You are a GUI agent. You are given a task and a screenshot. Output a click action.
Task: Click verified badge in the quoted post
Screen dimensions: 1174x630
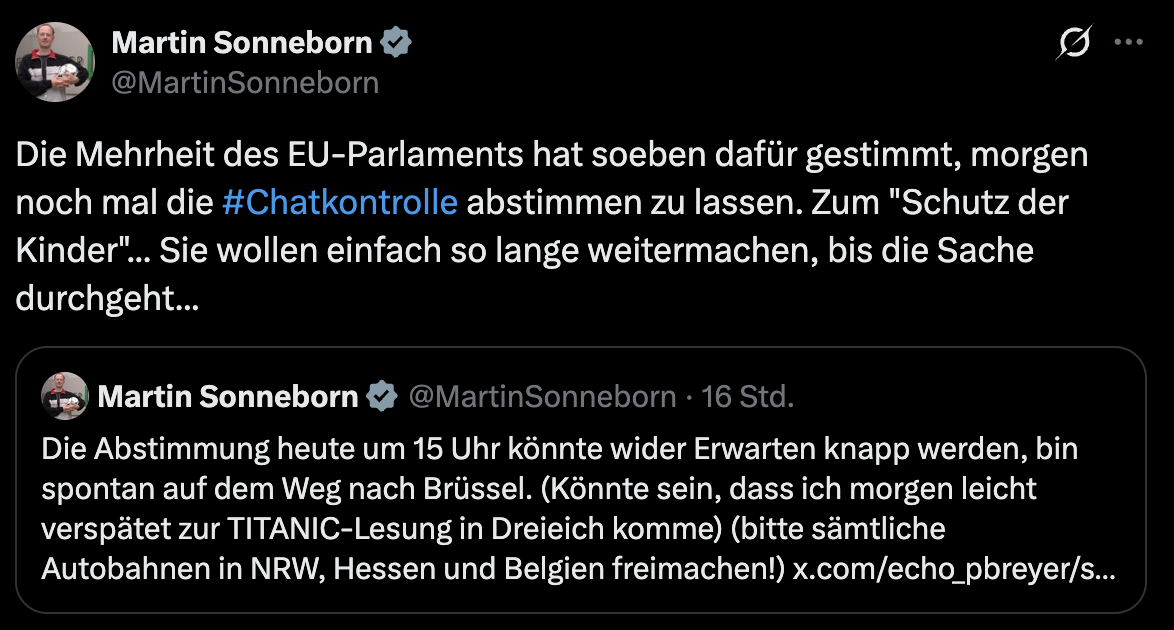381,397
